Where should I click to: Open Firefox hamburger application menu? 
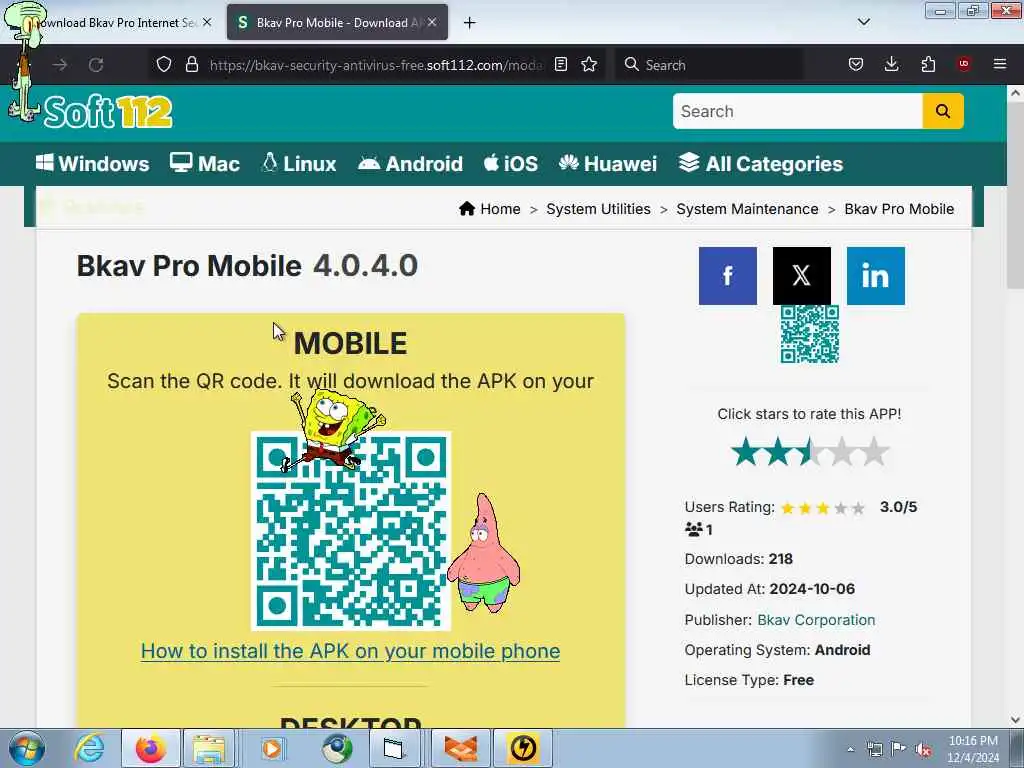tap(1000, 64)
